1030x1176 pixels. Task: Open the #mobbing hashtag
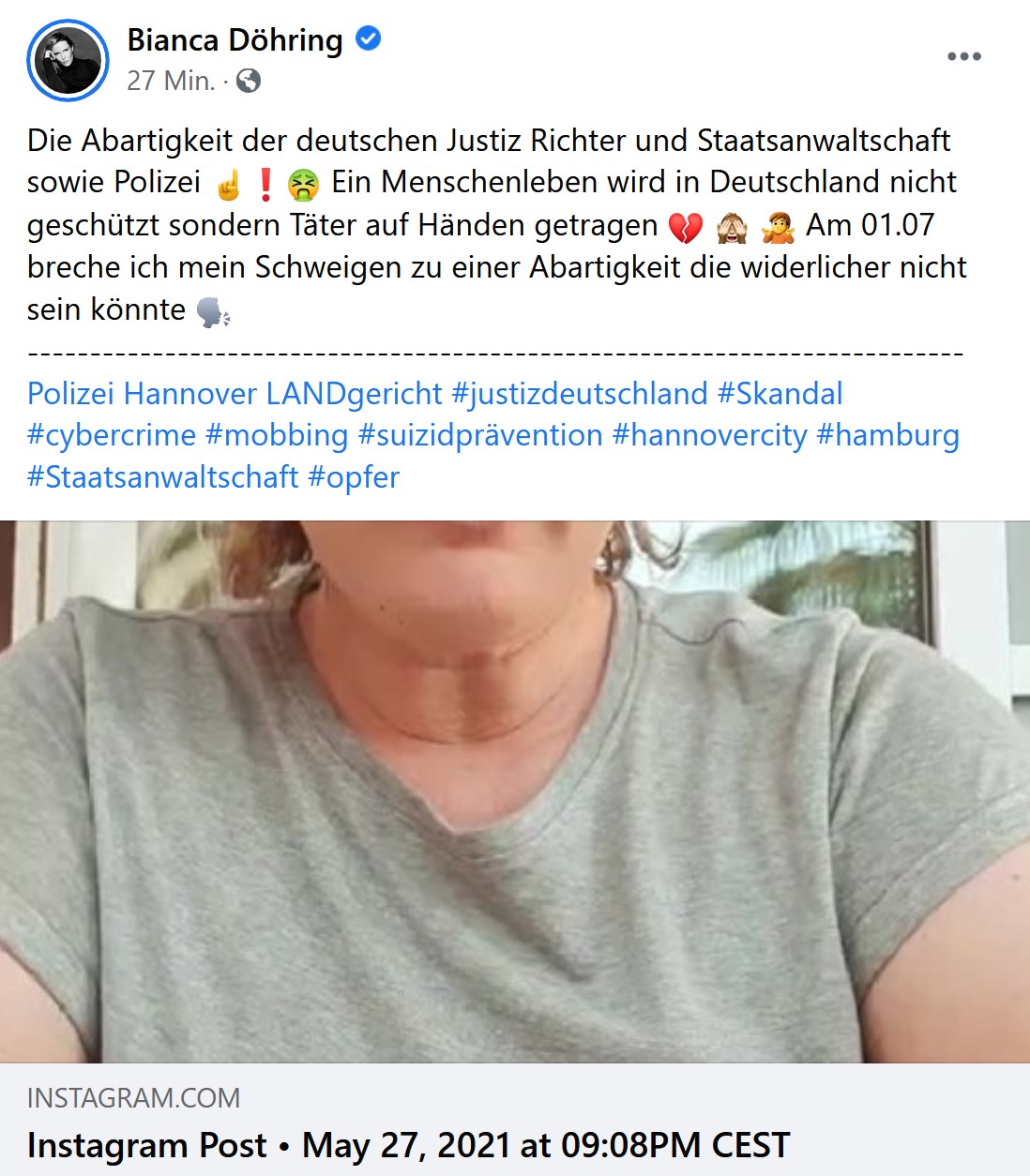[x=277, y=436]
